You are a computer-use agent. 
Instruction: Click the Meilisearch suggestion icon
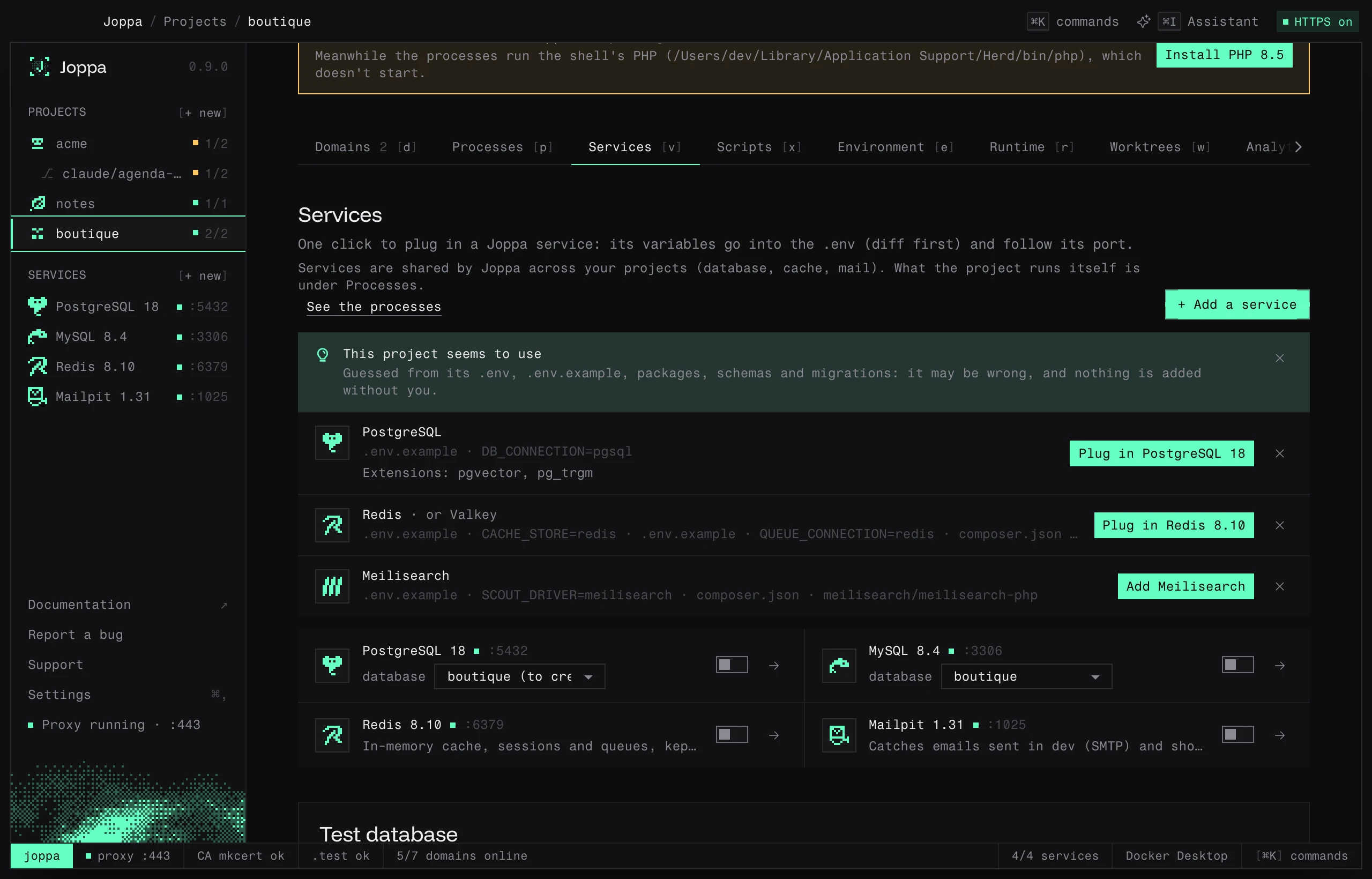[x=332, y=586]
